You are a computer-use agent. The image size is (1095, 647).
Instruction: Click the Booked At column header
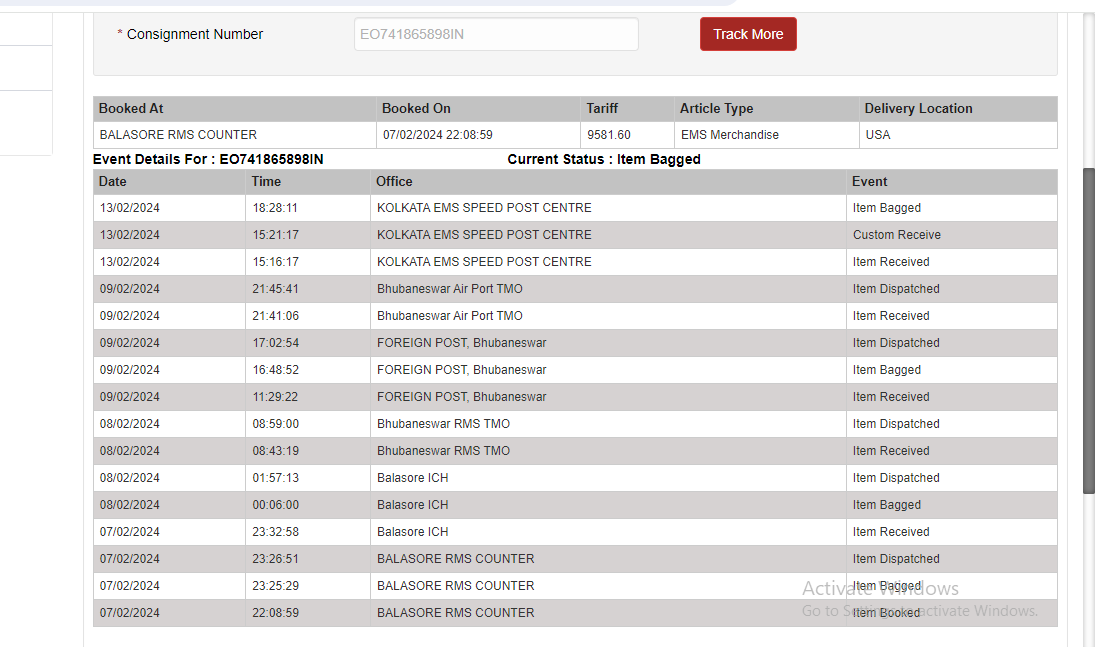[x=235, y=108]
